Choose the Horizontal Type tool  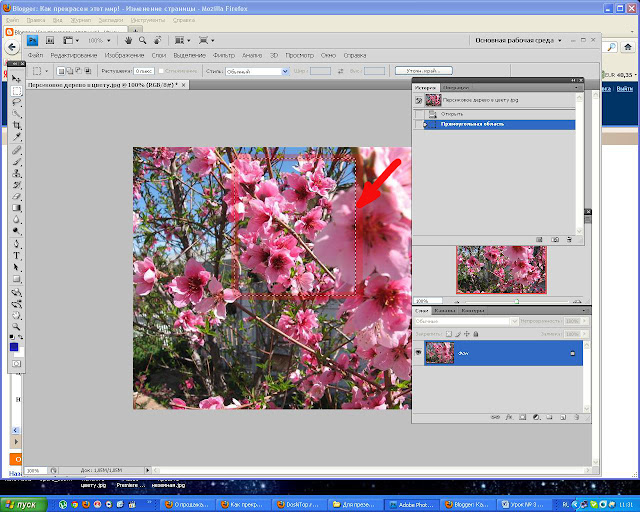click(16, 255)
